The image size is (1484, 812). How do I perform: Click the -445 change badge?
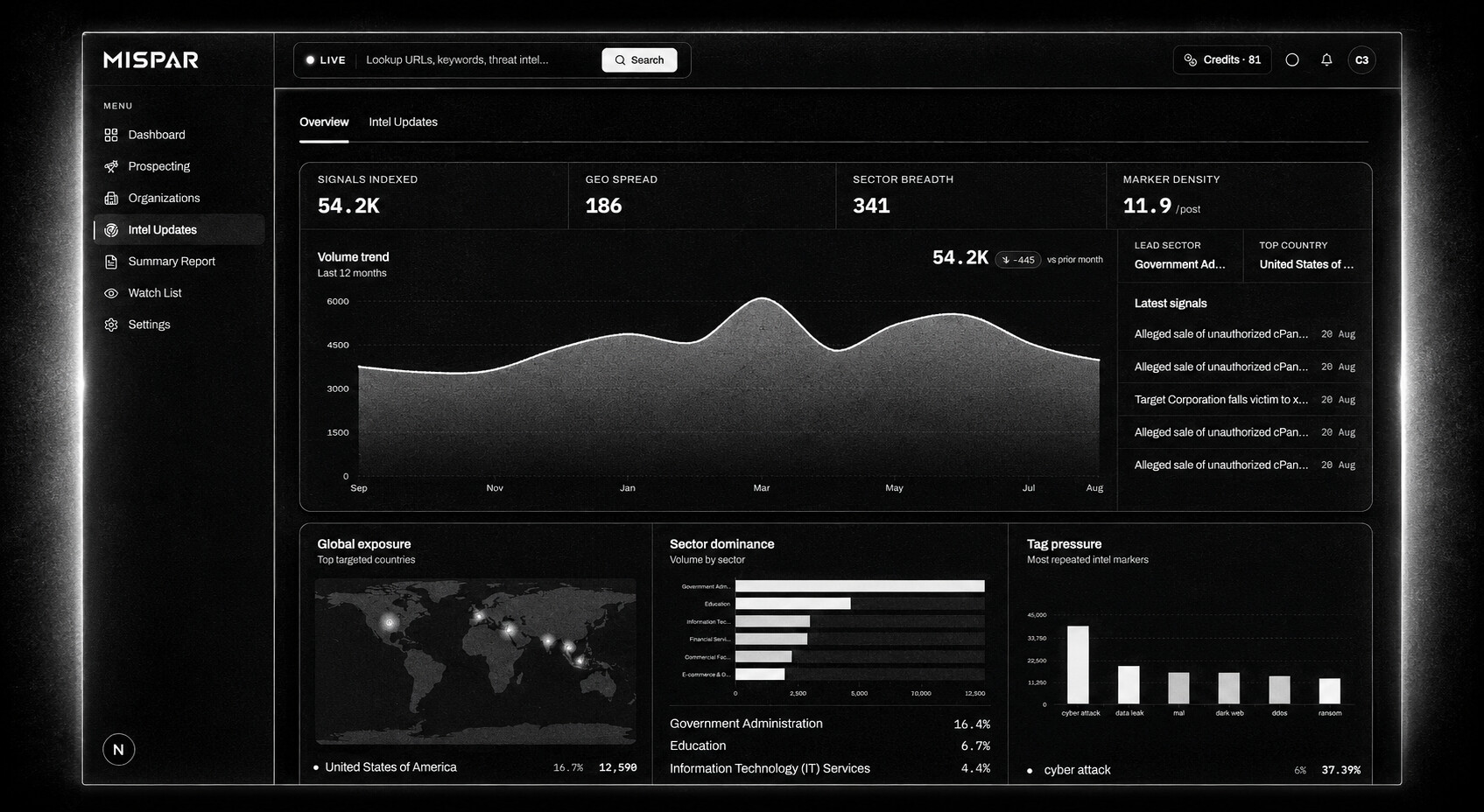(x=1018, y=259)
